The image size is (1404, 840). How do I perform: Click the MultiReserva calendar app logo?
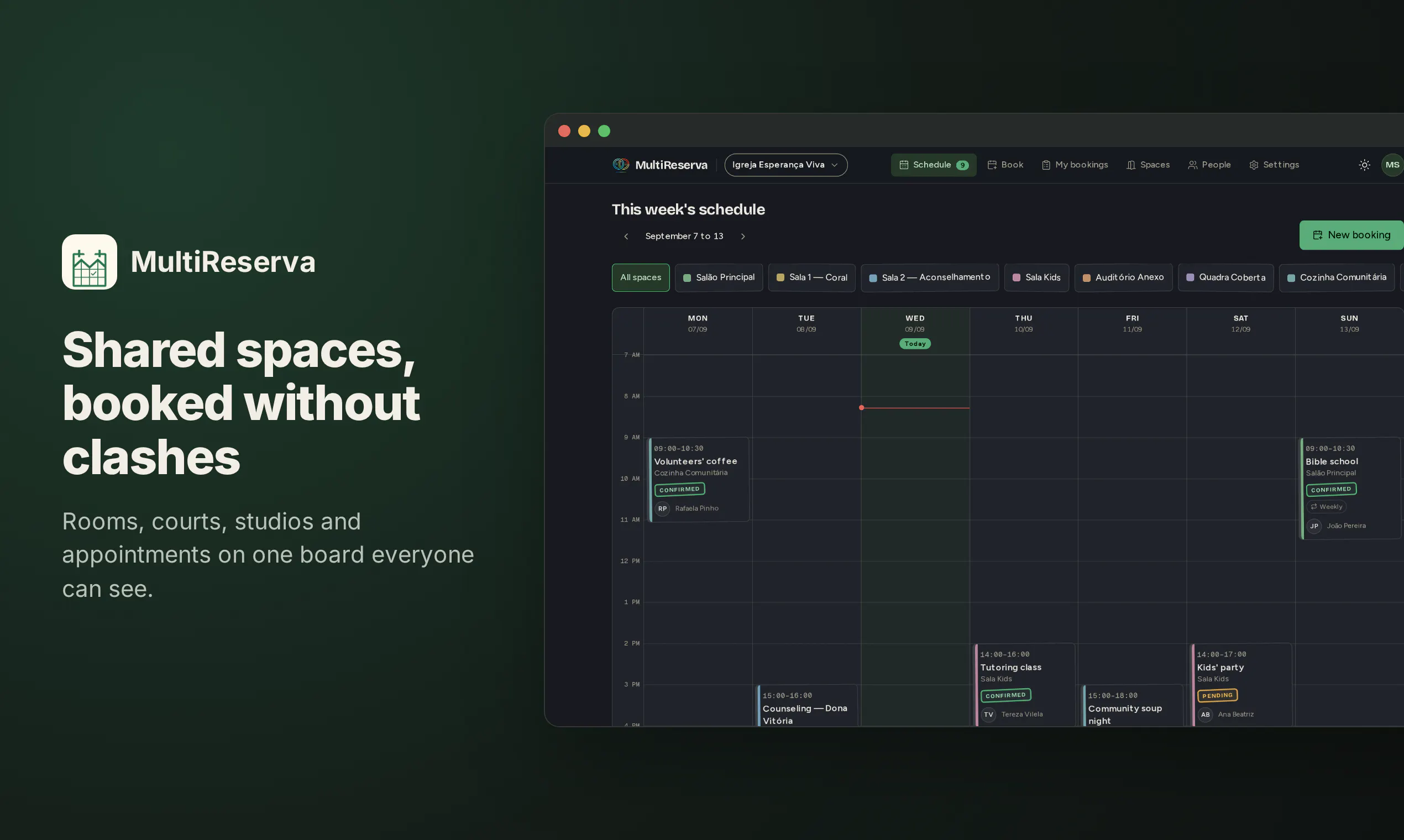coord(90,262)
